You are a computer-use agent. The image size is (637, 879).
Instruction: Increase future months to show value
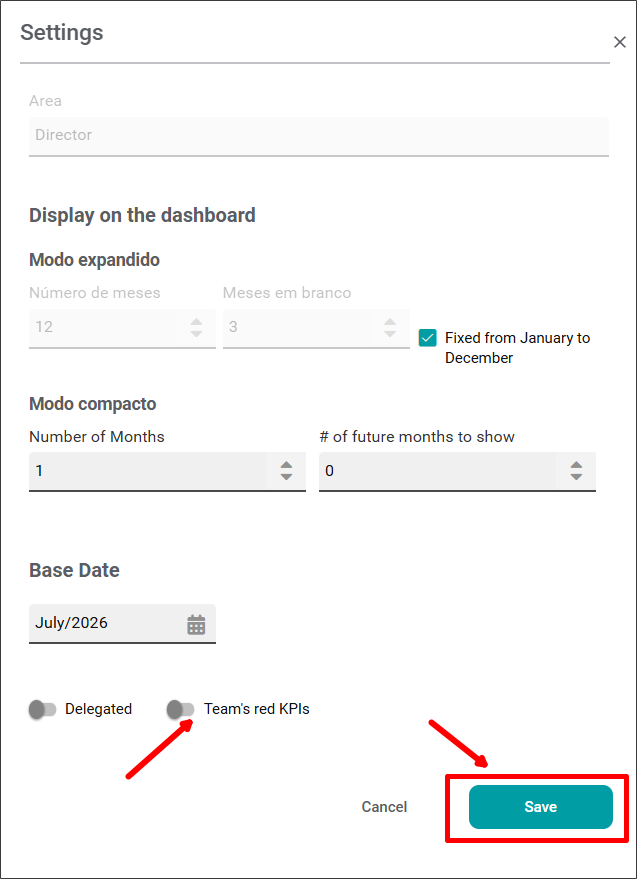[576, 465]
